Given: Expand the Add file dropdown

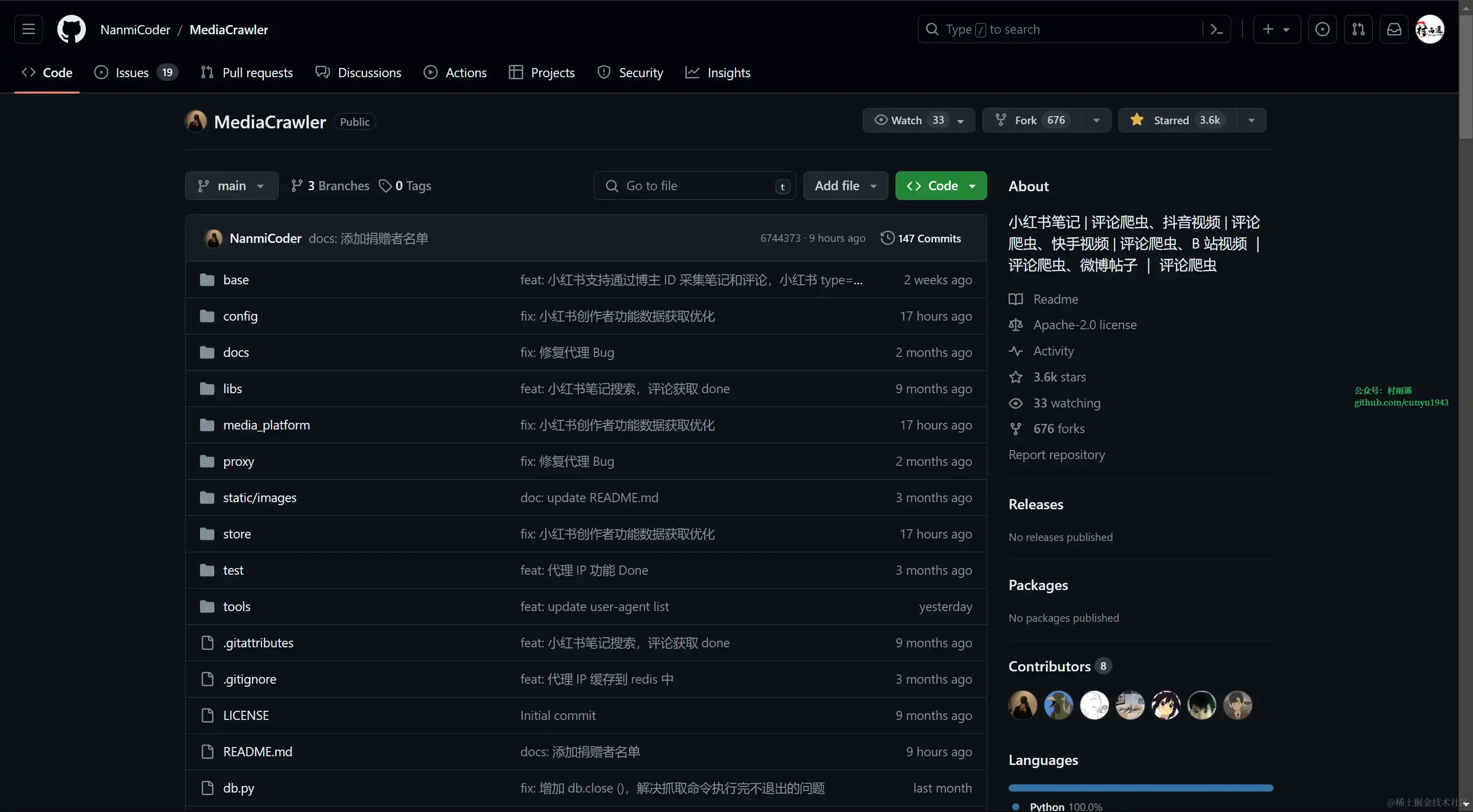Looking at the screenshot, I should click(845, 186).
